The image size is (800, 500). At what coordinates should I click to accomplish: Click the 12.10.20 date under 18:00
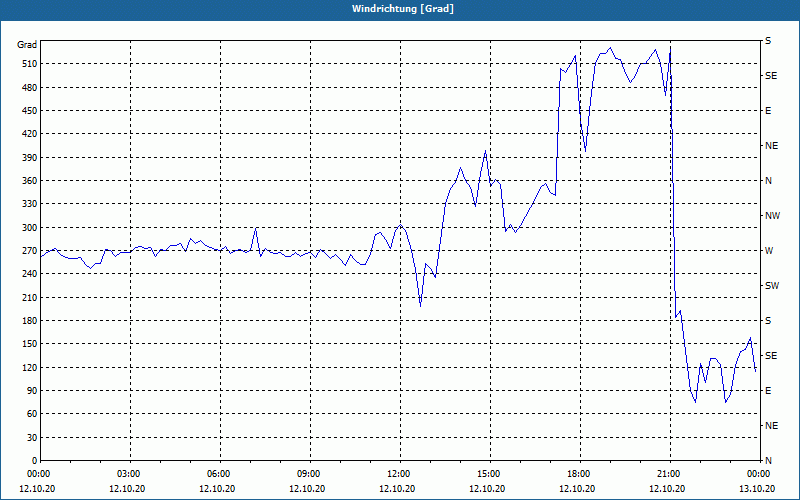577,489
